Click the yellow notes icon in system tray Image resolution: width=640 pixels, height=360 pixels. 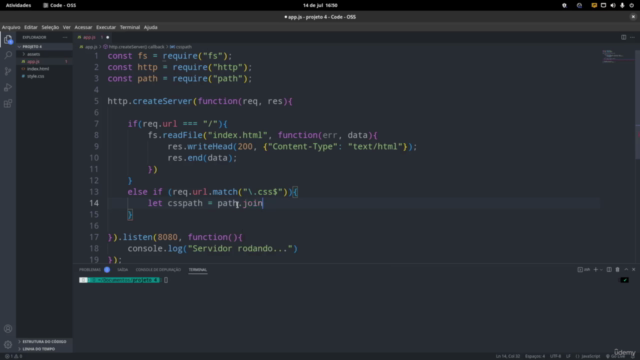tap(594, 5)
